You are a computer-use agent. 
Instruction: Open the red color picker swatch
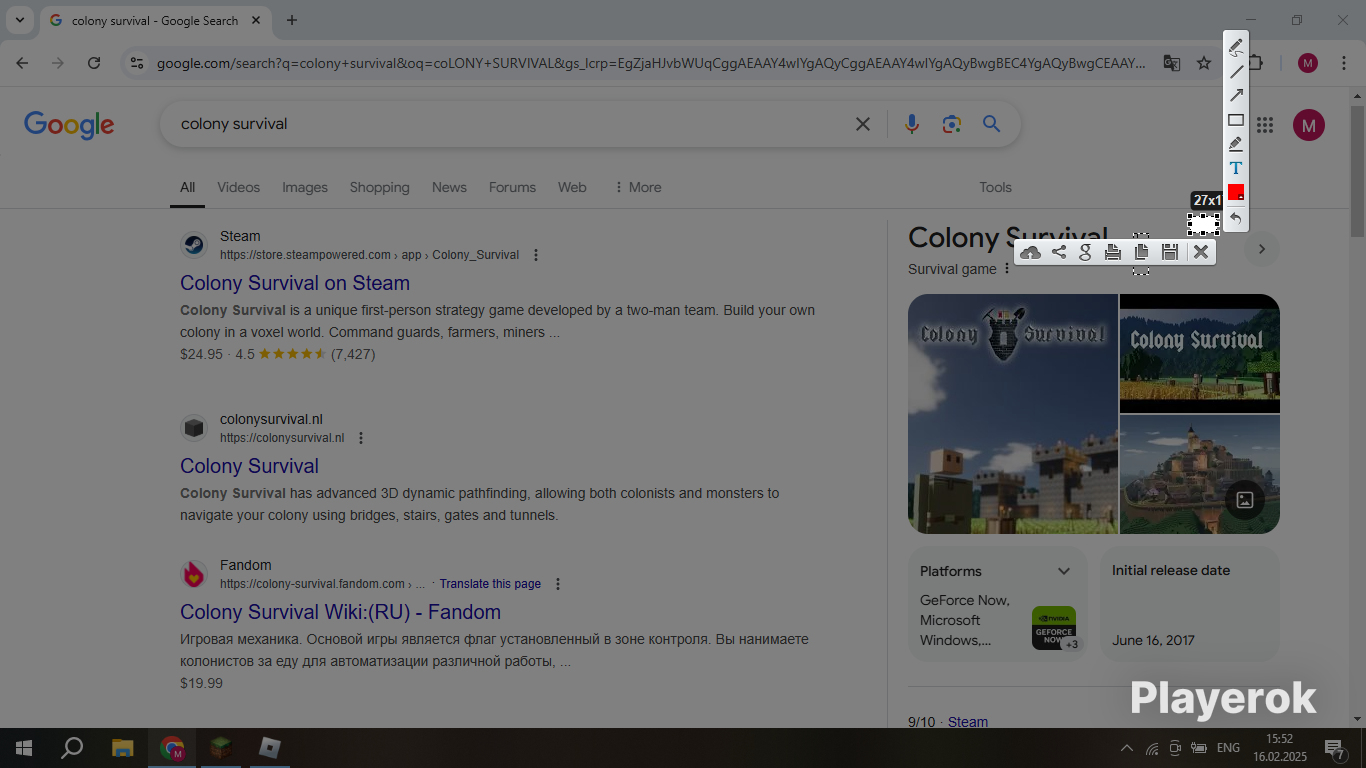[1236, 192]
